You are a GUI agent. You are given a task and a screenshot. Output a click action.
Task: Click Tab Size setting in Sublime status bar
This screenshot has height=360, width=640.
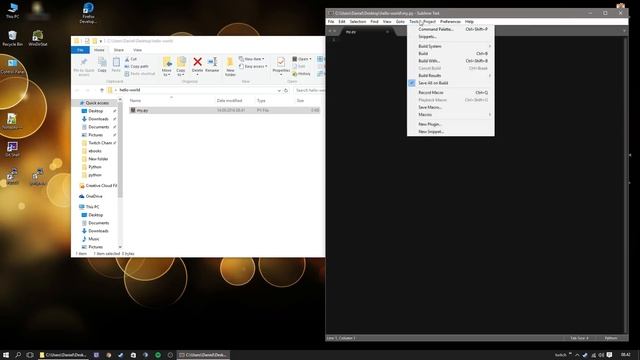579,338
